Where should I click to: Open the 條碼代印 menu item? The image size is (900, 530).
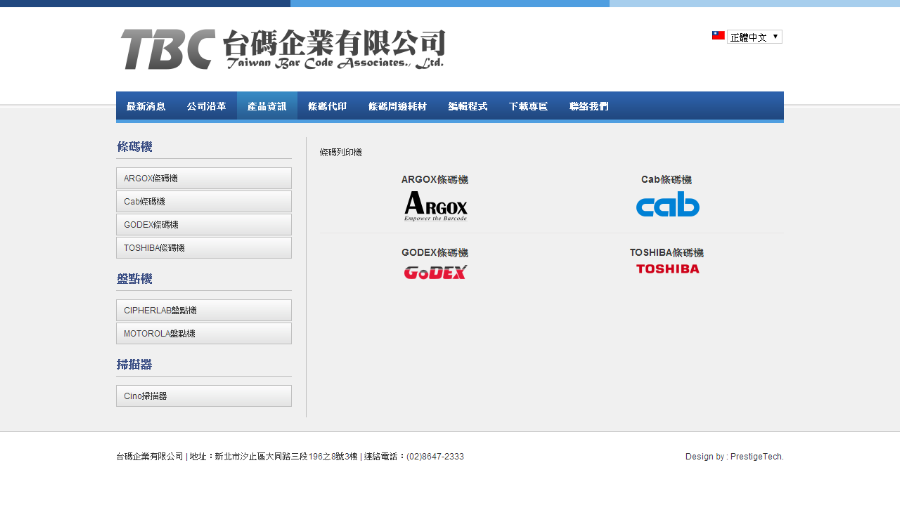tap(327, 106)
